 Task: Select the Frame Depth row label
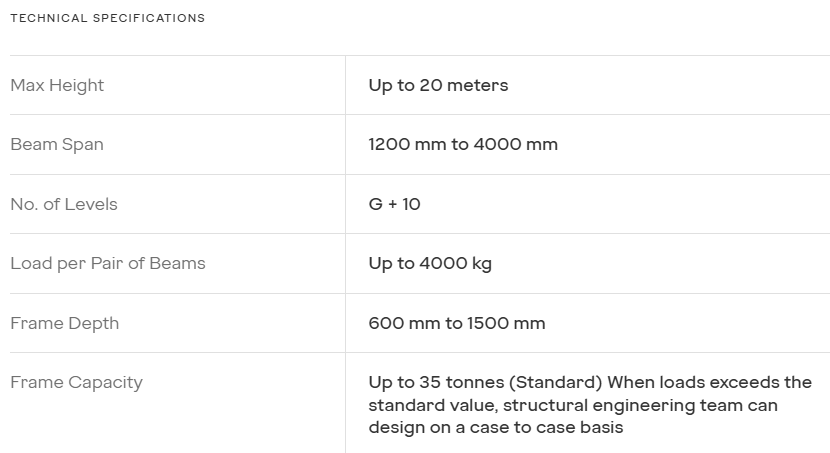(64, 323)
